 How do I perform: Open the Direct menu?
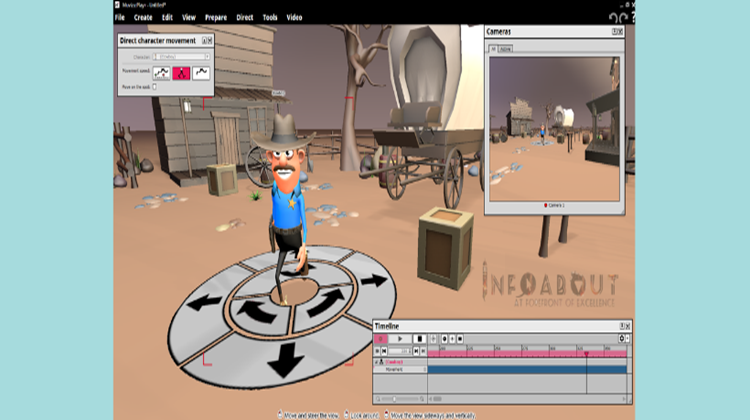tap(244, 17)
